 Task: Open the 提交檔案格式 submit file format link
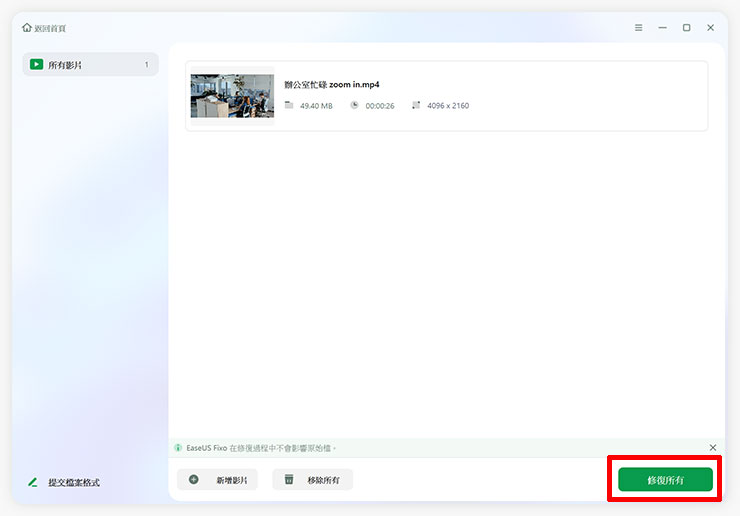pos(74,482)
